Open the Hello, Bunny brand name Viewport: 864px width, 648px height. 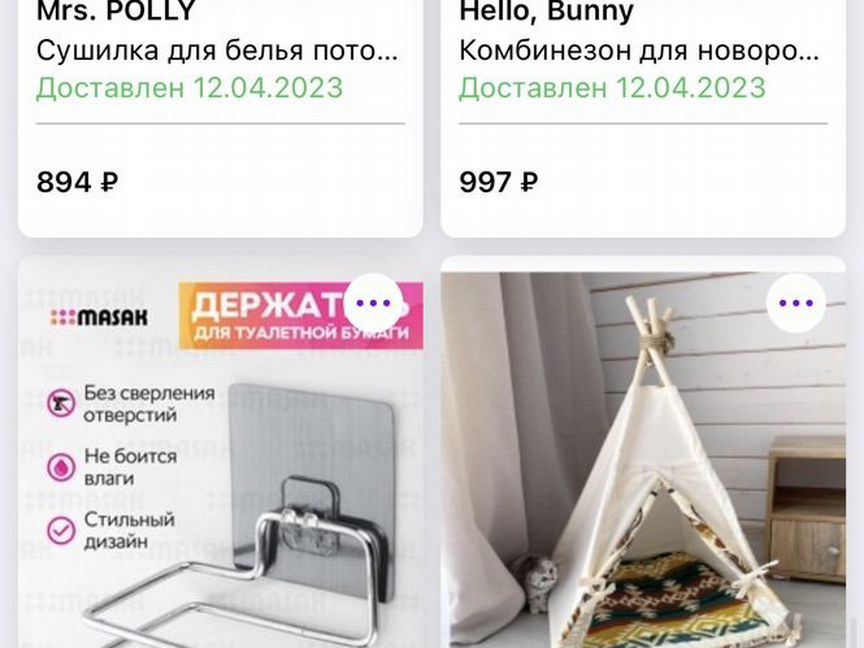tap(547, 11)
